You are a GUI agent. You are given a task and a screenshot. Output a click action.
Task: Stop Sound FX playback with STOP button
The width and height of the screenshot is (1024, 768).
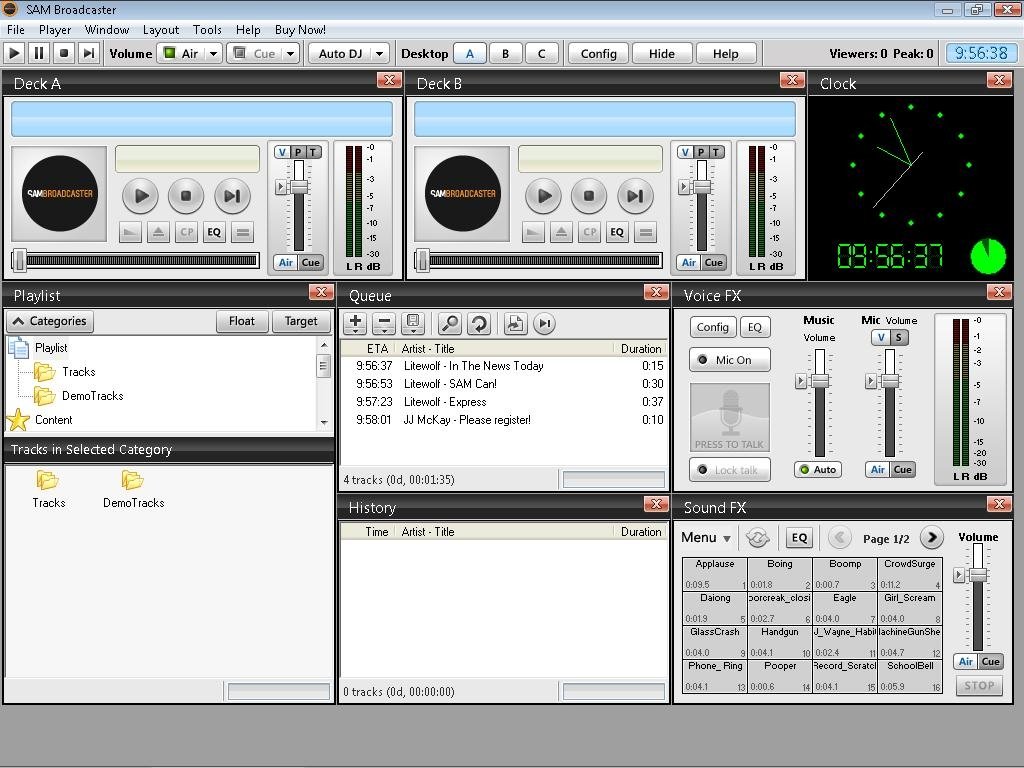click(x=979, y=686)
